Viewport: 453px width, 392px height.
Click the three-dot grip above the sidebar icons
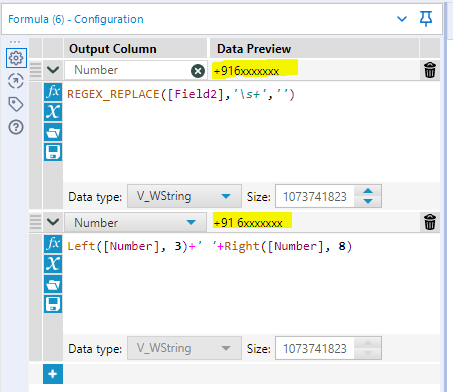15,42
